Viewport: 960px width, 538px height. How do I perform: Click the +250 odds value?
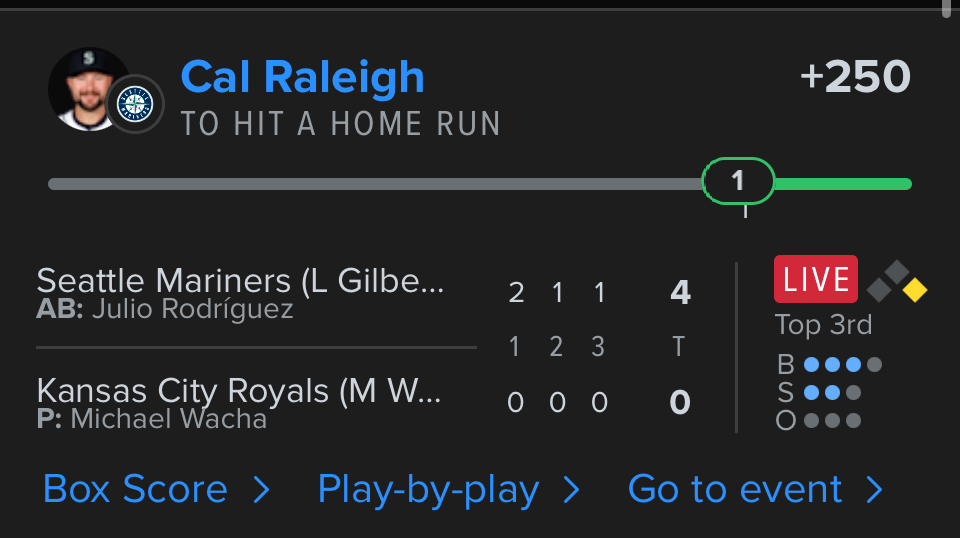pos(855,77)
